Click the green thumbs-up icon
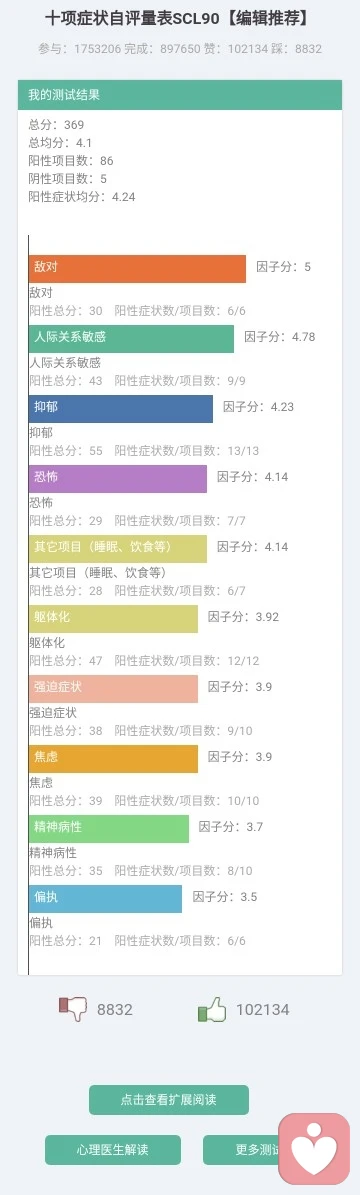The height and width of the screenshot is (1195, 360). [212, 1009]
